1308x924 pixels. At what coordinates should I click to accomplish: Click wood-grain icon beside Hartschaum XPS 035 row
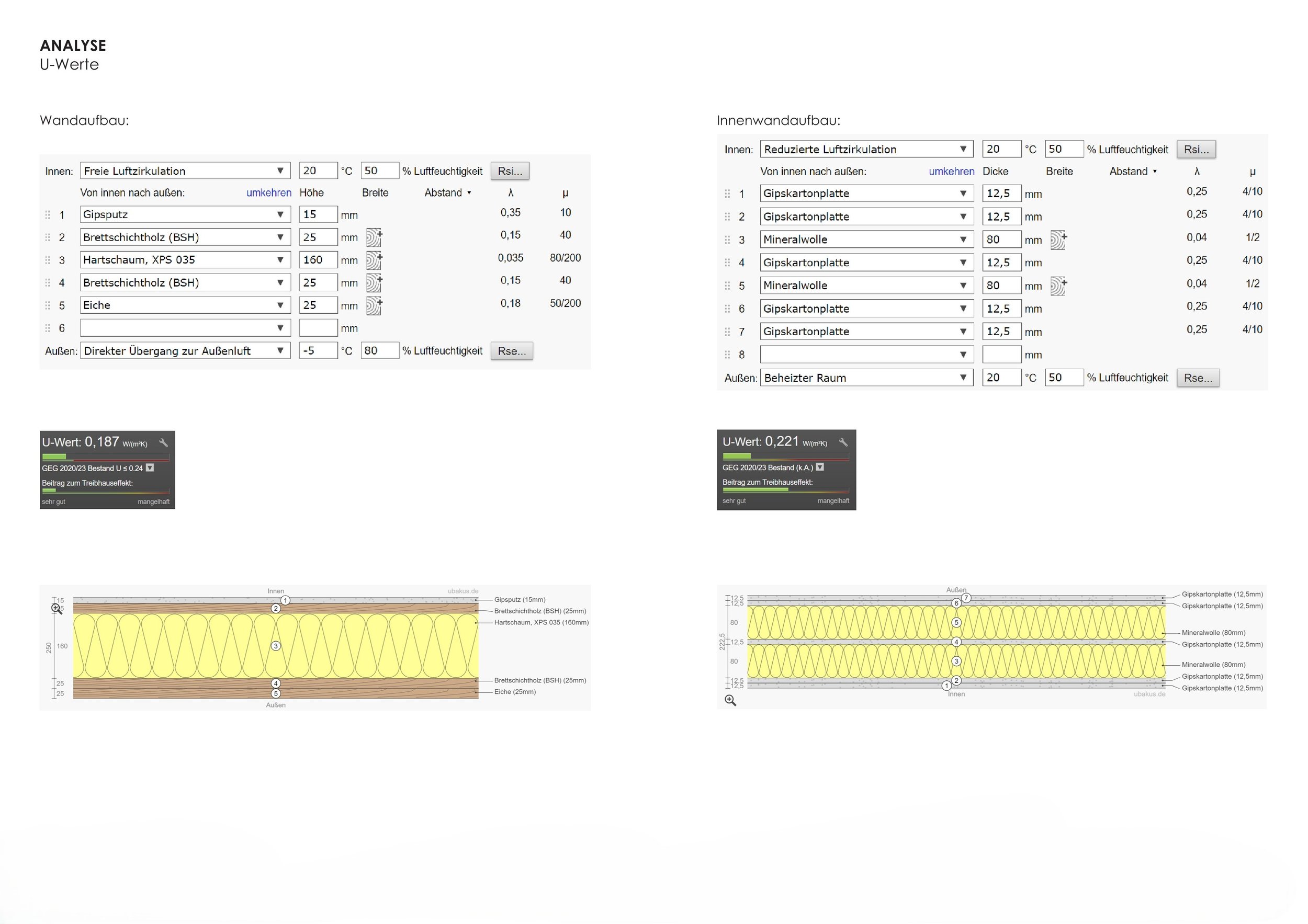[x=374, y=260]
